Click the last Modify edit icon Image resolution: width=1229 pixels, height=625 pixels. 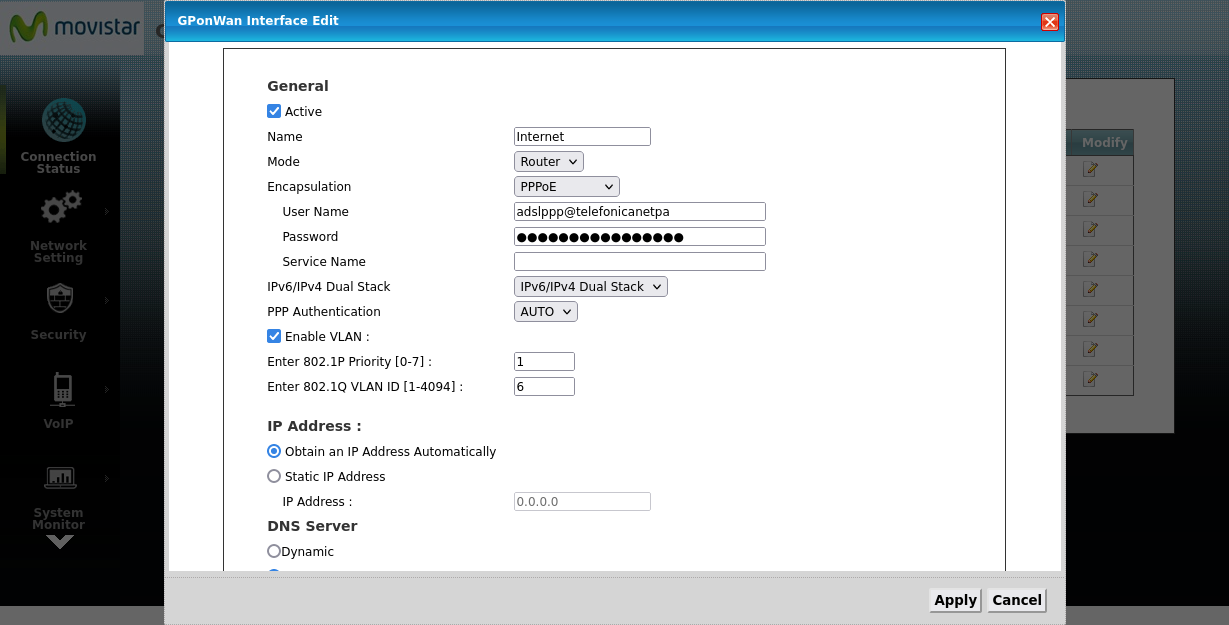pos(1091,379)
